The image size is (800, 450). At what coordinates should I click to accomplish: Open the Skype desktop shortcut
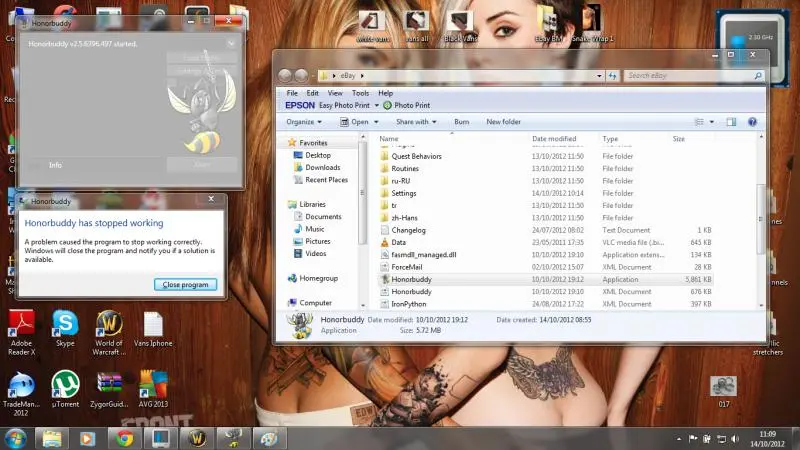[65, 329]
